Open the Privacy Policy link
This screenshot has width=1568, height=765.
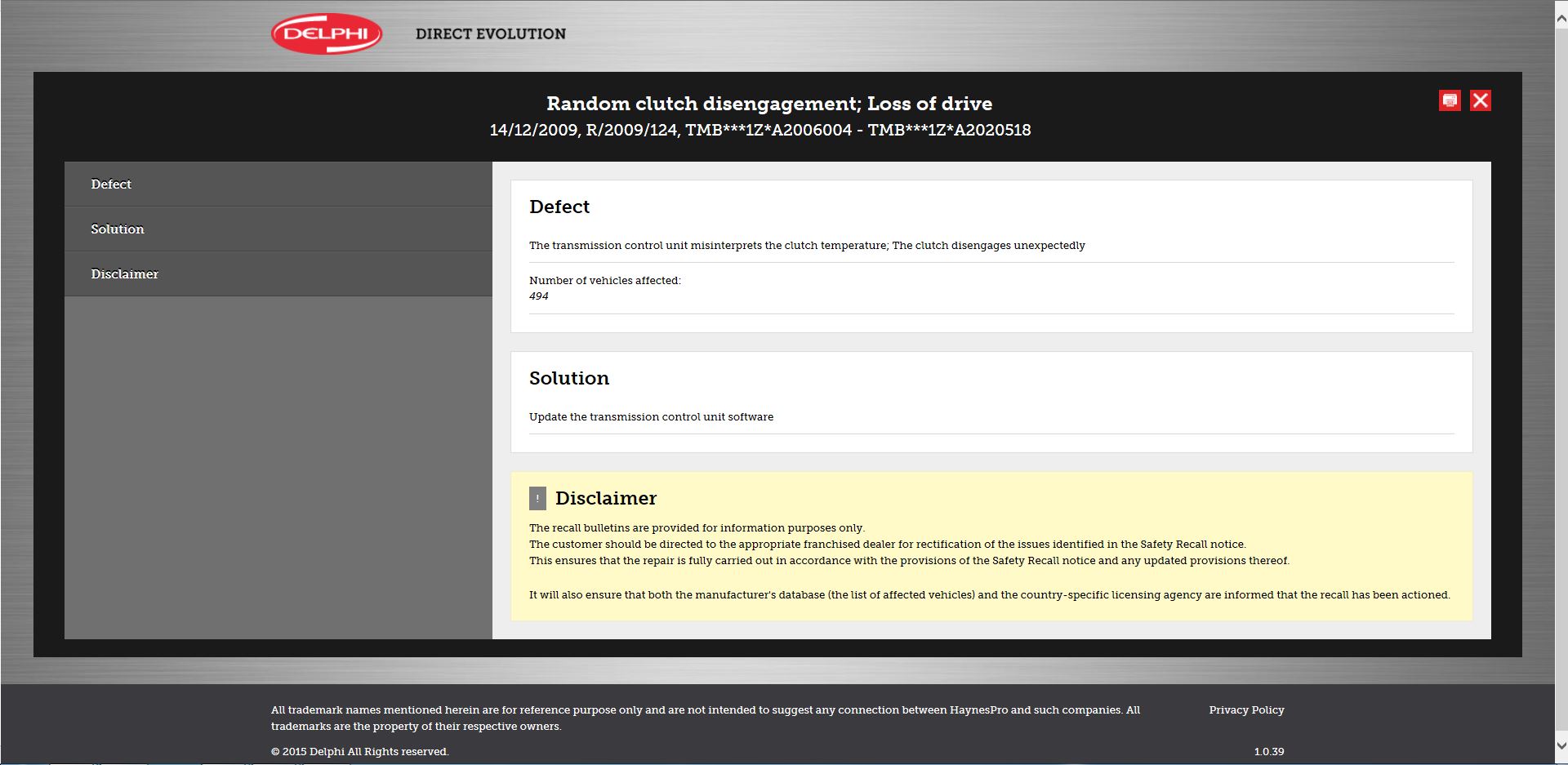[1246, 710]
